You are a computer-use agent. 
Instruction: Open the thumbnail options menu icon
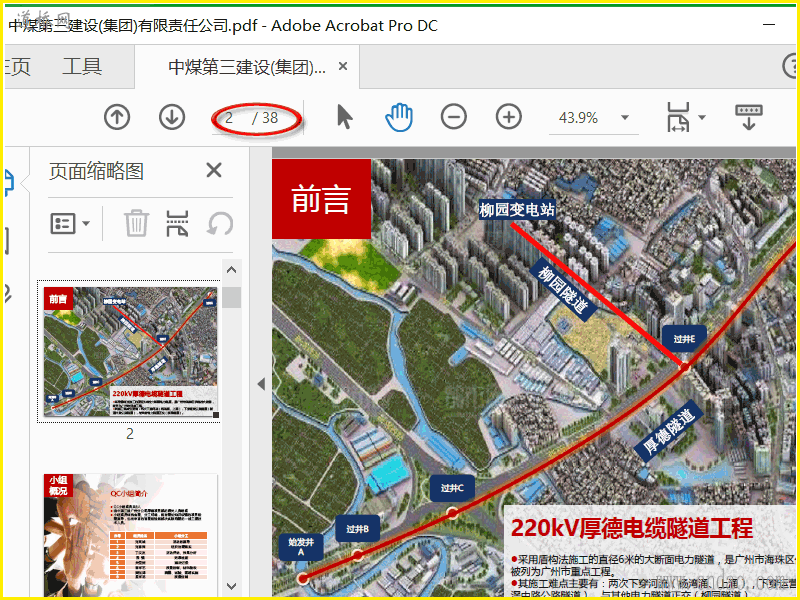(63, 223)
